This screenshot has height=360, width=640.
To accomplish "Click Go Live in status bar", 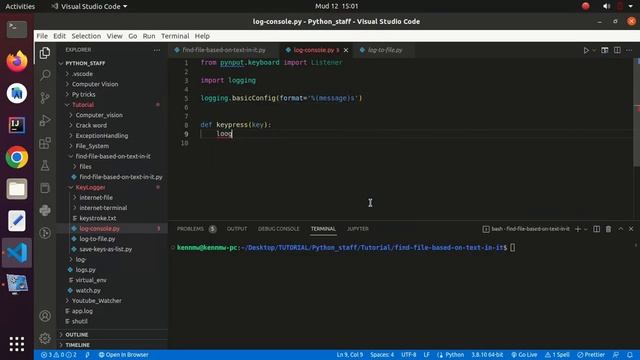I will (524, 355).
